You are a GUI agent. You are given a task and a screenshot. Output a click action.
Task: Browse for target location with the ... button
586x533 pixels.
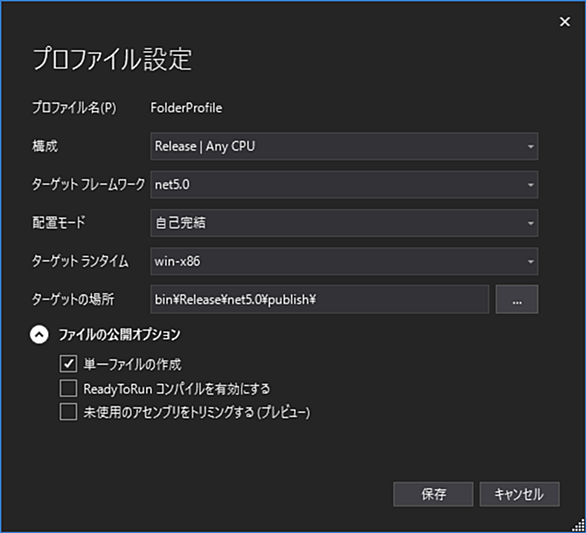coord(517,299)
